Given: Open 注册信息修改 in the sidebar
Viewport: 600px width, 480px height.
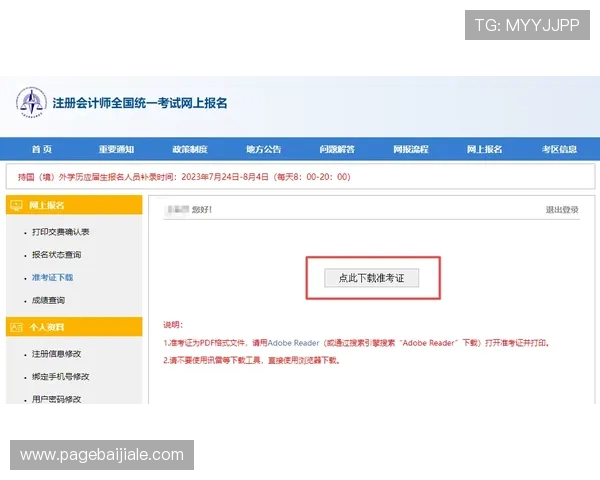Looking at the screenshot, I should coord(57,354).
